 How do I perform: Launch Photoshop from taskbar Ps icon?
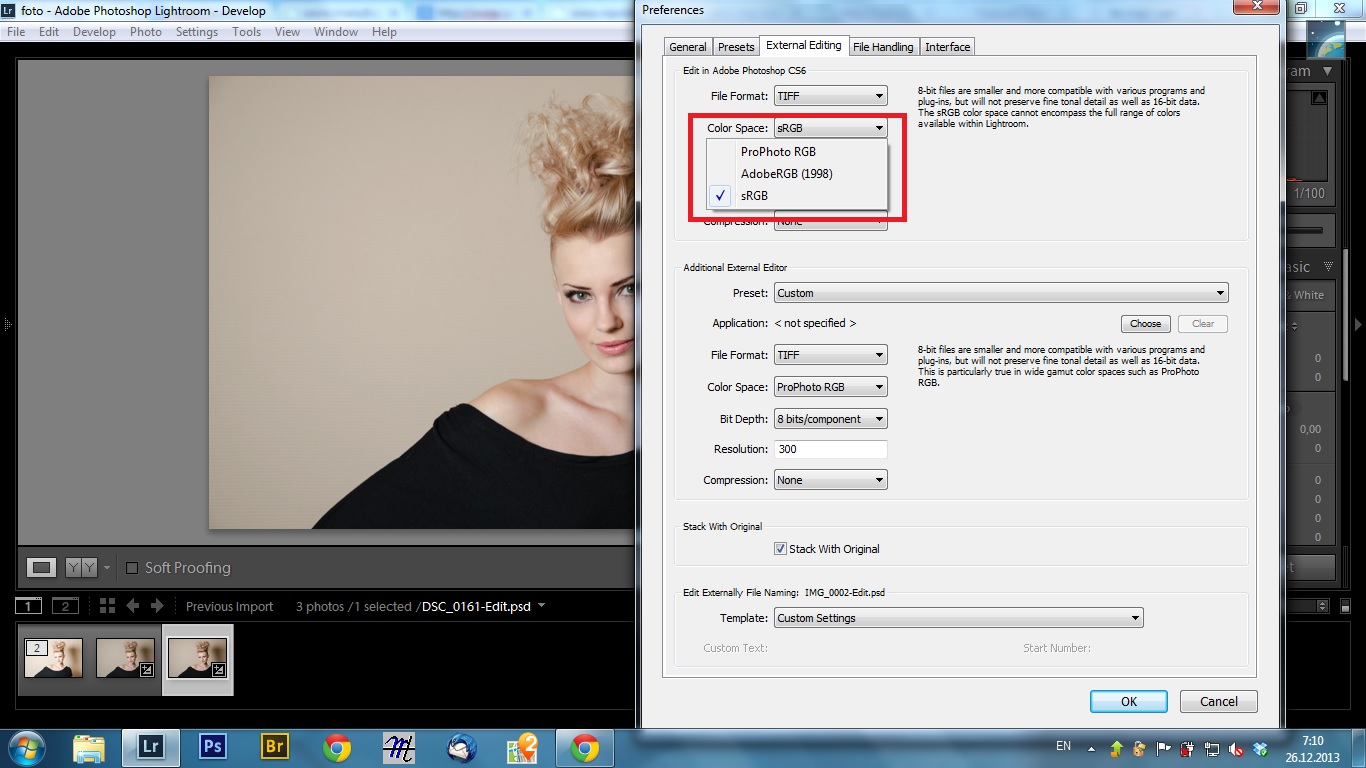point(212,748)
